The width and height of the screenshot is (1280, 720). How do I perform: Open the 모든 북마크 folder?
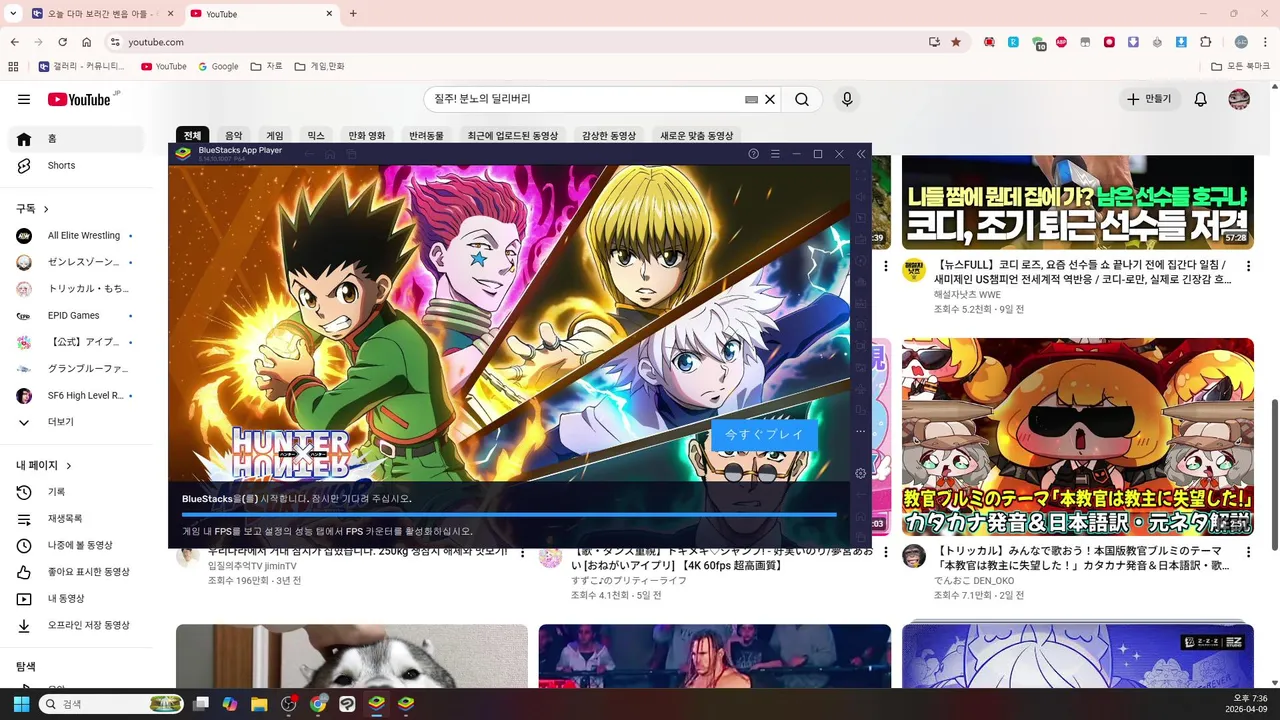[1240, 66]
